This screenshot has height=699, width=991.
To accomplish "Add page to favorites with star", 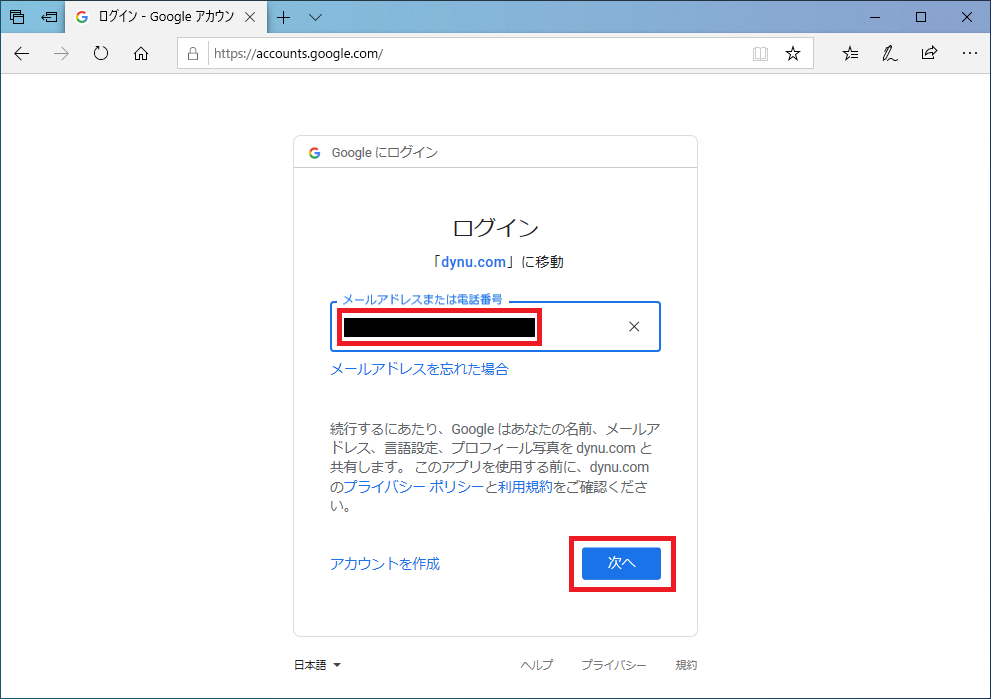I will coord(793,54).
